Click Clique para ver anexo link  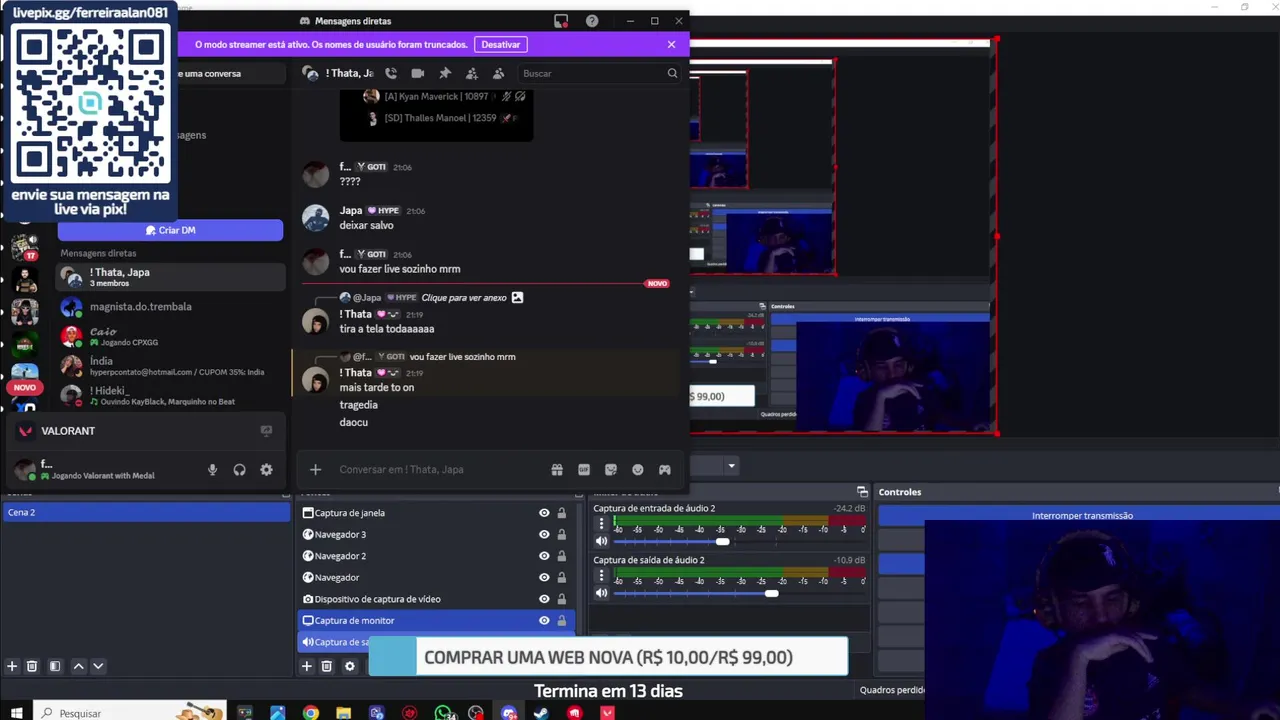point(464,298)
